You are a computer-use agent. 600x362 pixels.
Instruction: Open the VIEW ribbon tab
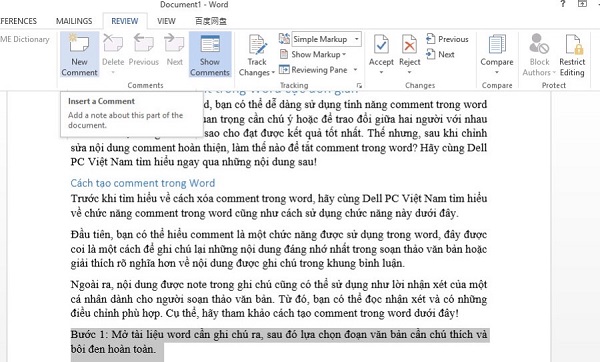pyautogui.click(x=166, y=21)
